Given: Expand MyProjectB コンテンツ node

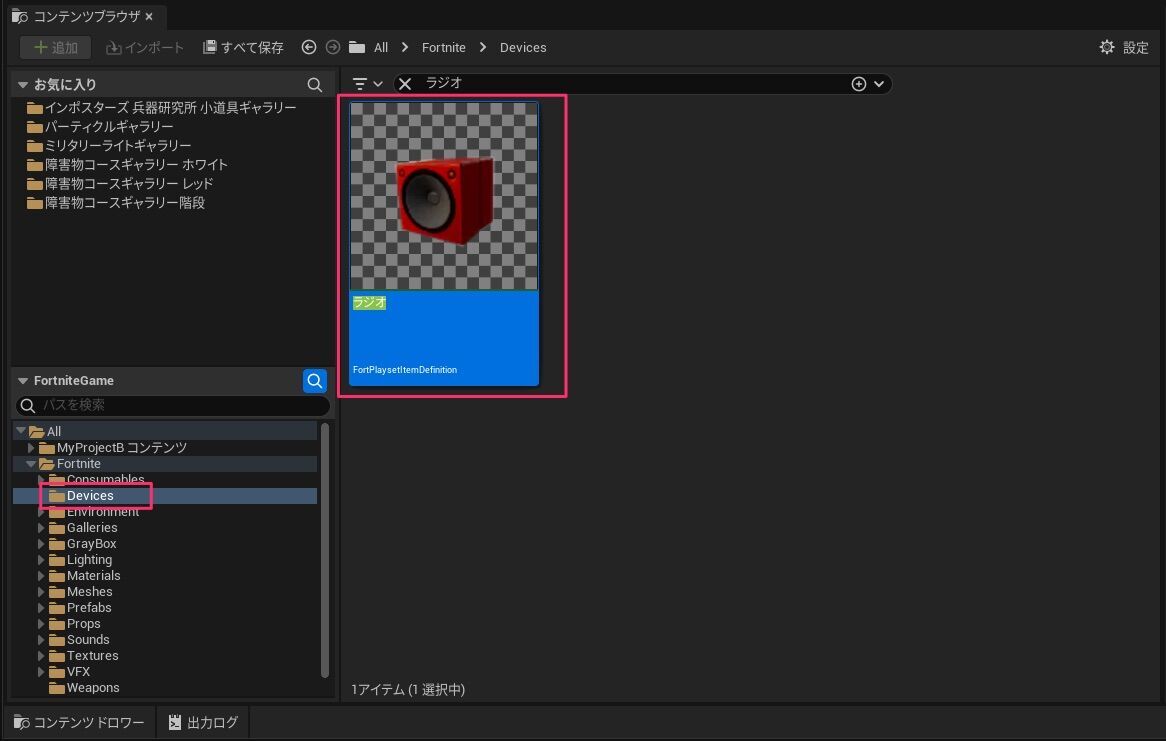Looking at the screenshot, I should 31,448.
